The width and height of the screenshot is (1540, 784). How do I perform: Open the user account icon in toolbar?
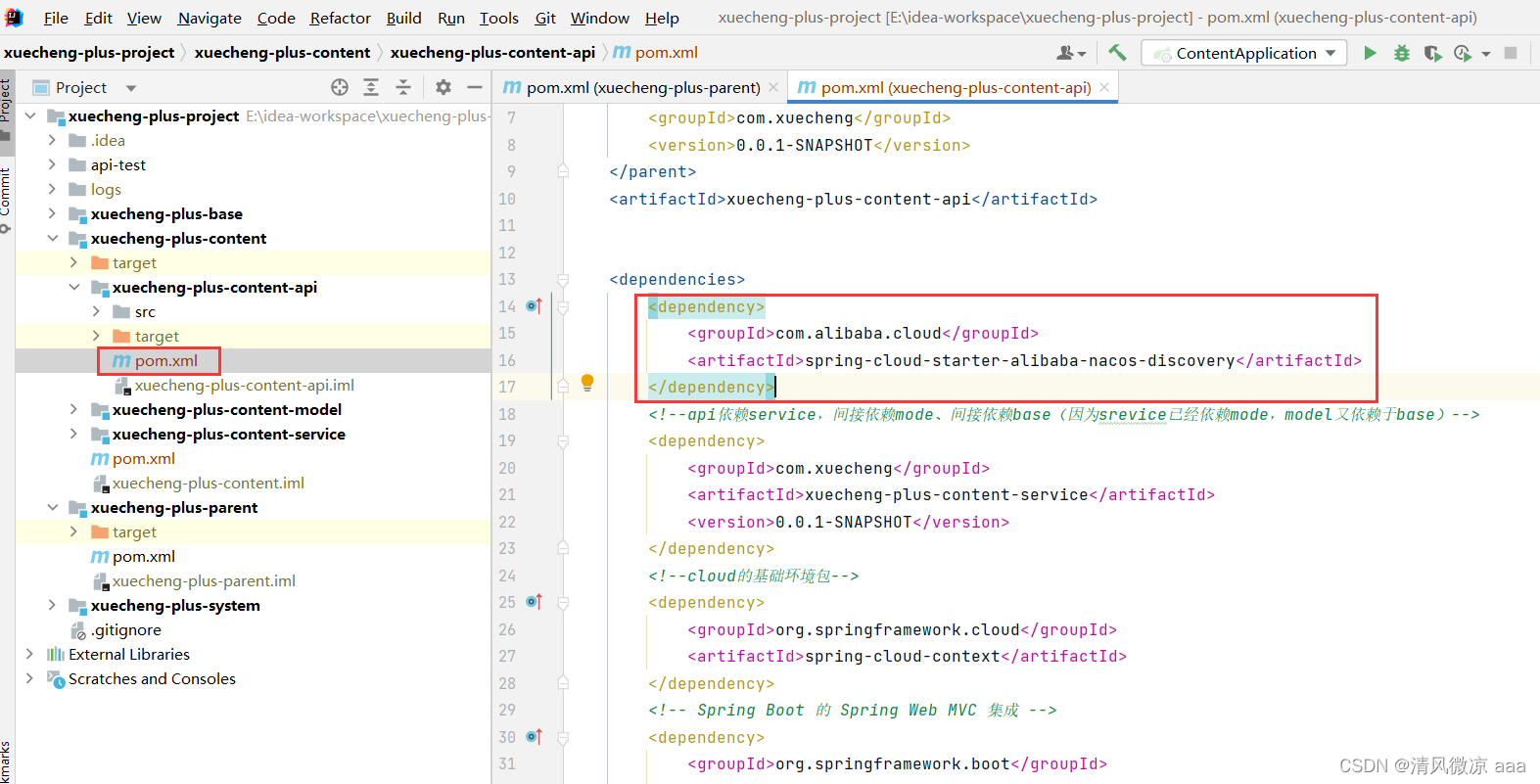pyautogui.click(x=1070, y=53)
